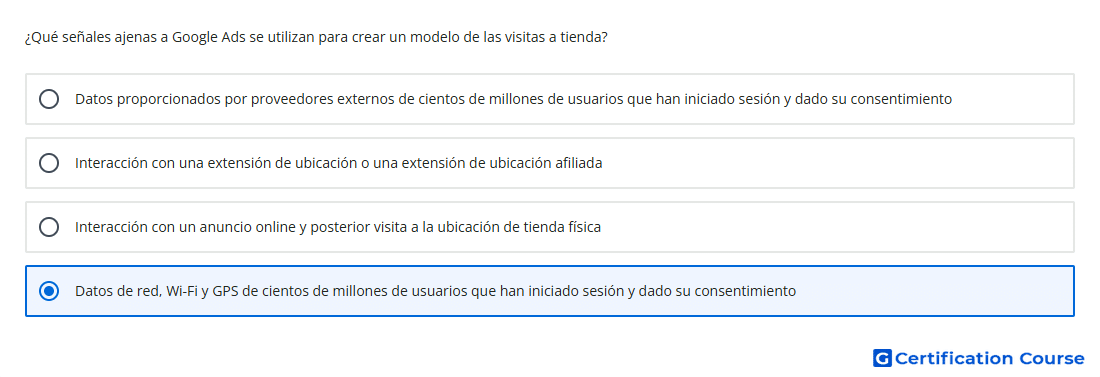The width and height of the screenshot is (1100, 377).
Task: Open the Certification Course watermark link
Action: click(979, 359)
